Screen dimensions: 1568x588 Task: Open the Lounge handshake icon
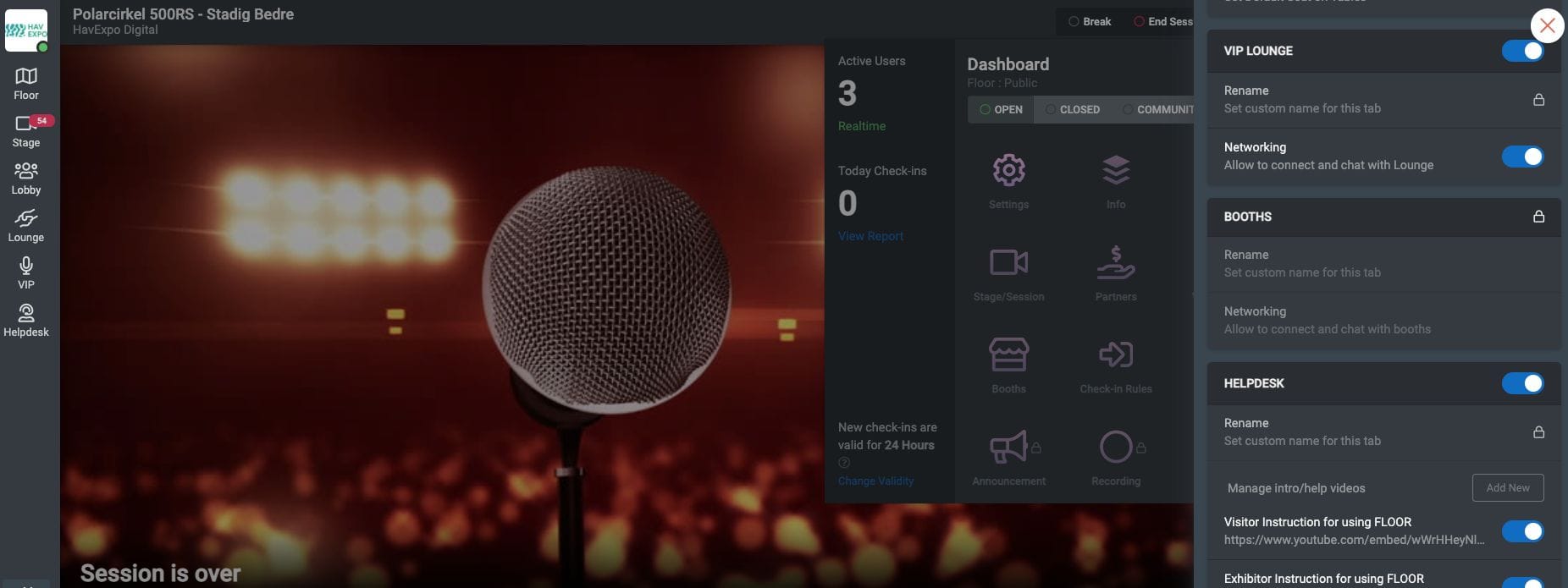click(x=26, y=227)
